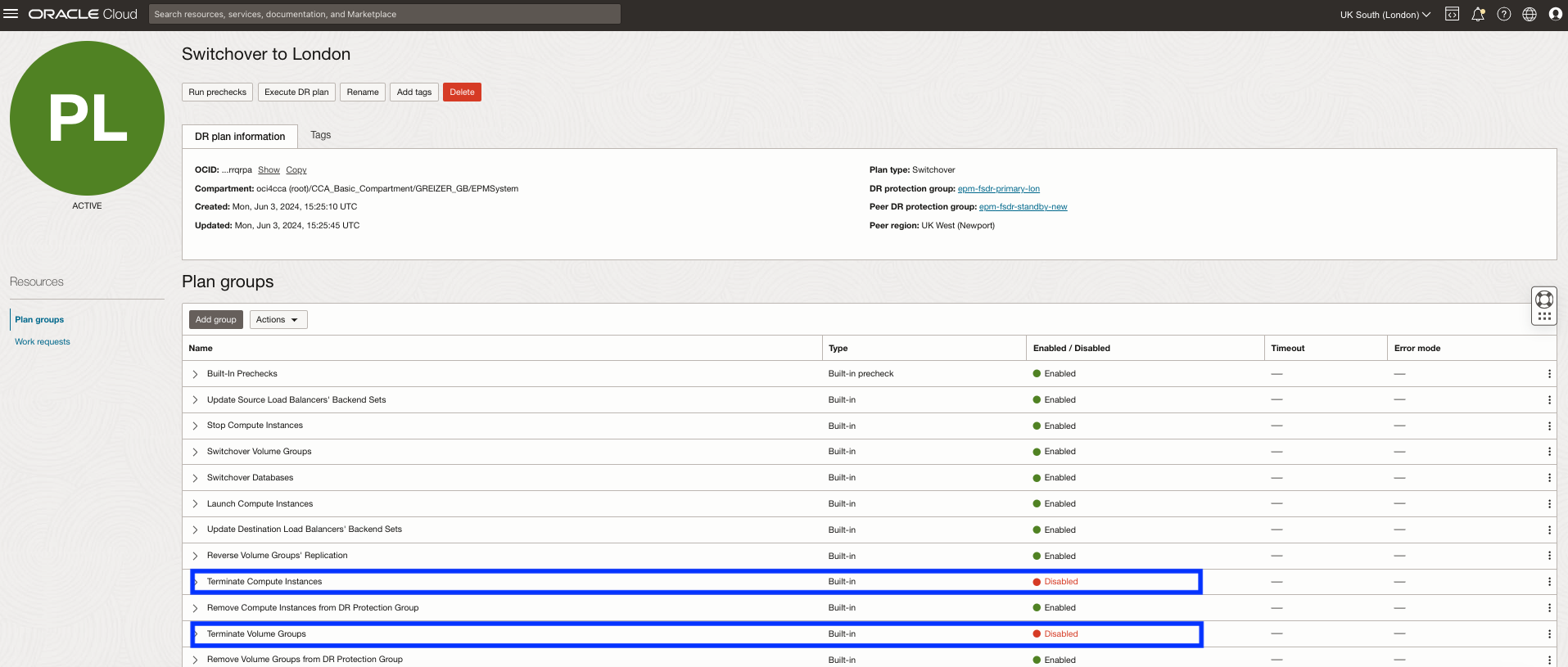Open the UK South (London) region selector
The height and width of the screenshot is (667, 1568).
click(x=1385, y=15)
